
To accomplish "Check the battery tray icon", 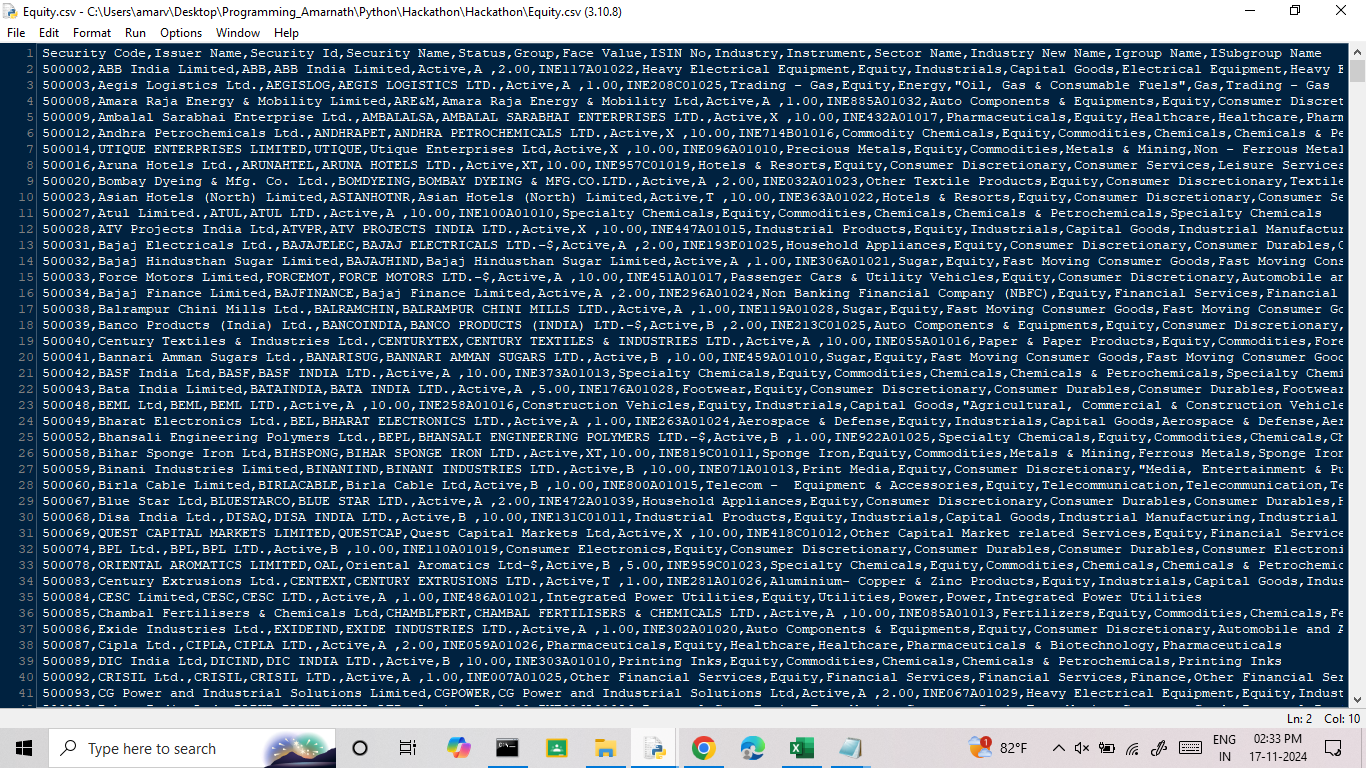I will pos(1107,748).
